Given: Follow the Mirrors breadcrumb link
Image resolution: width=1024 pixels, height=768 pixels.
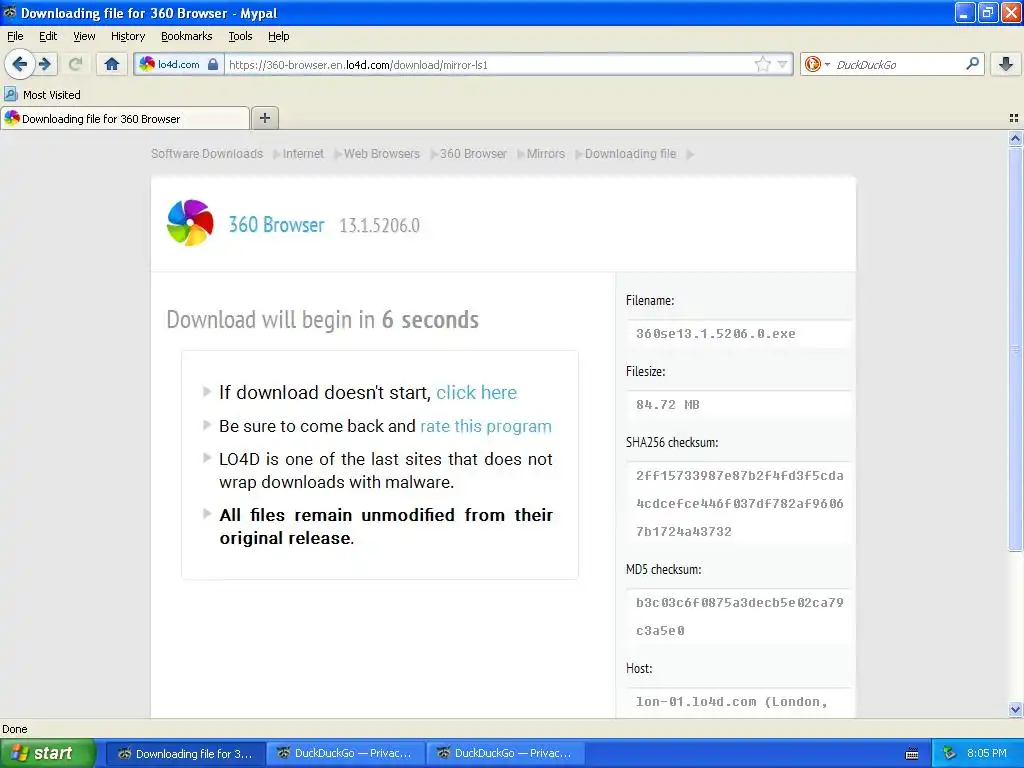Looking at the screenshot, I should pyautogui.click(x=545, y=153).
